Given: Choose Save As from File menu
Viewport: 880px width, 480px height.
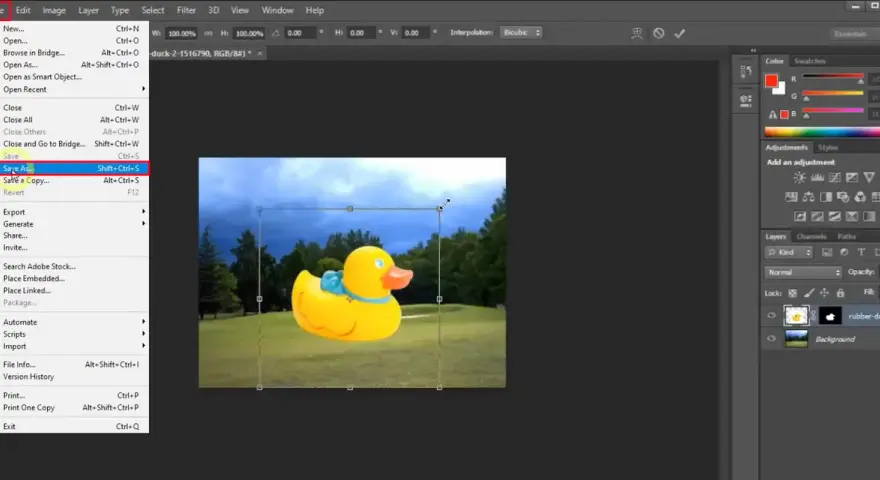Looking at the screenshot, I should click(74, 168).
